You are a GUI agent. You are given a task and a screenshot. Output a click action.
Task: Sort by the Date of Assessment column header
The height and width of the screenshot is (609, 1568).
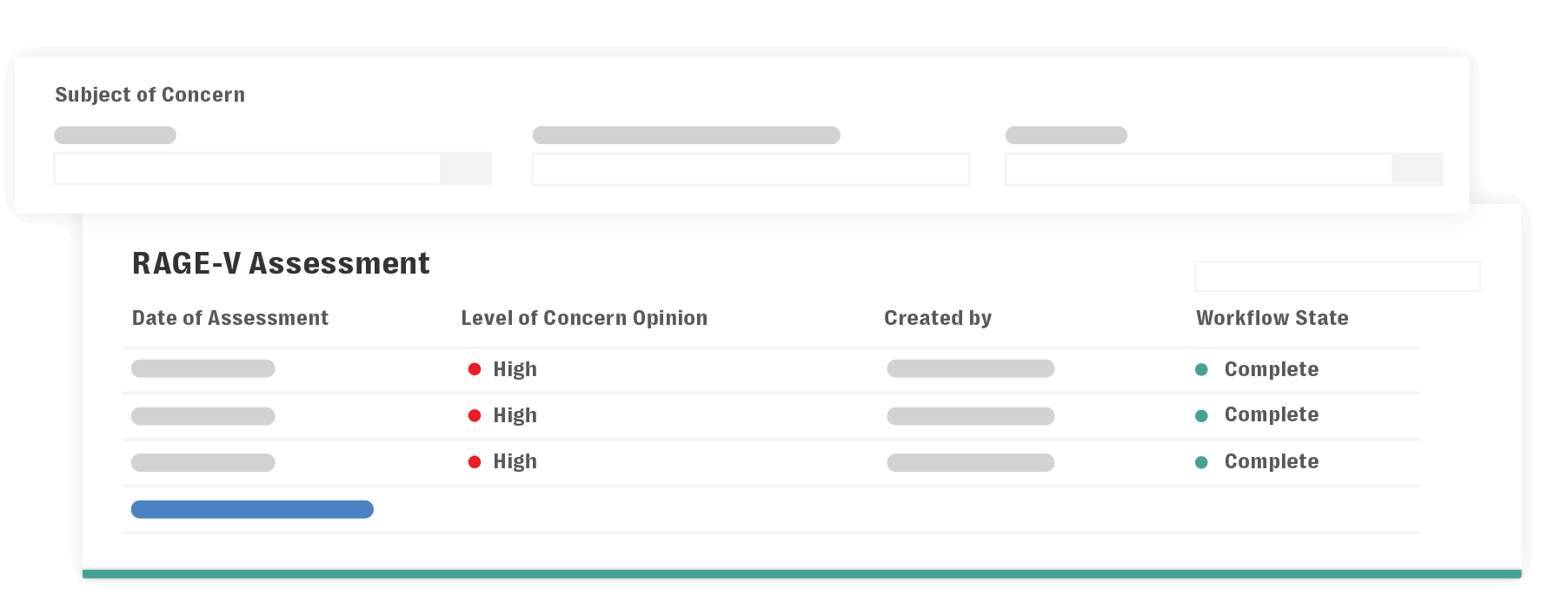(229, 318)
